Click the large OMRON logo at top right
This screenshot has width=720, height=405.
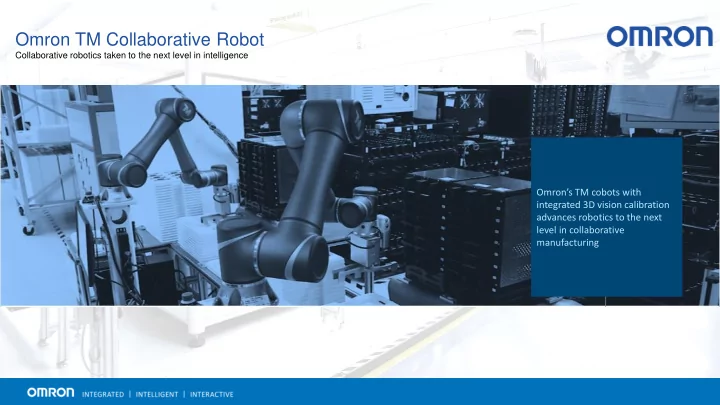[659, 36]
